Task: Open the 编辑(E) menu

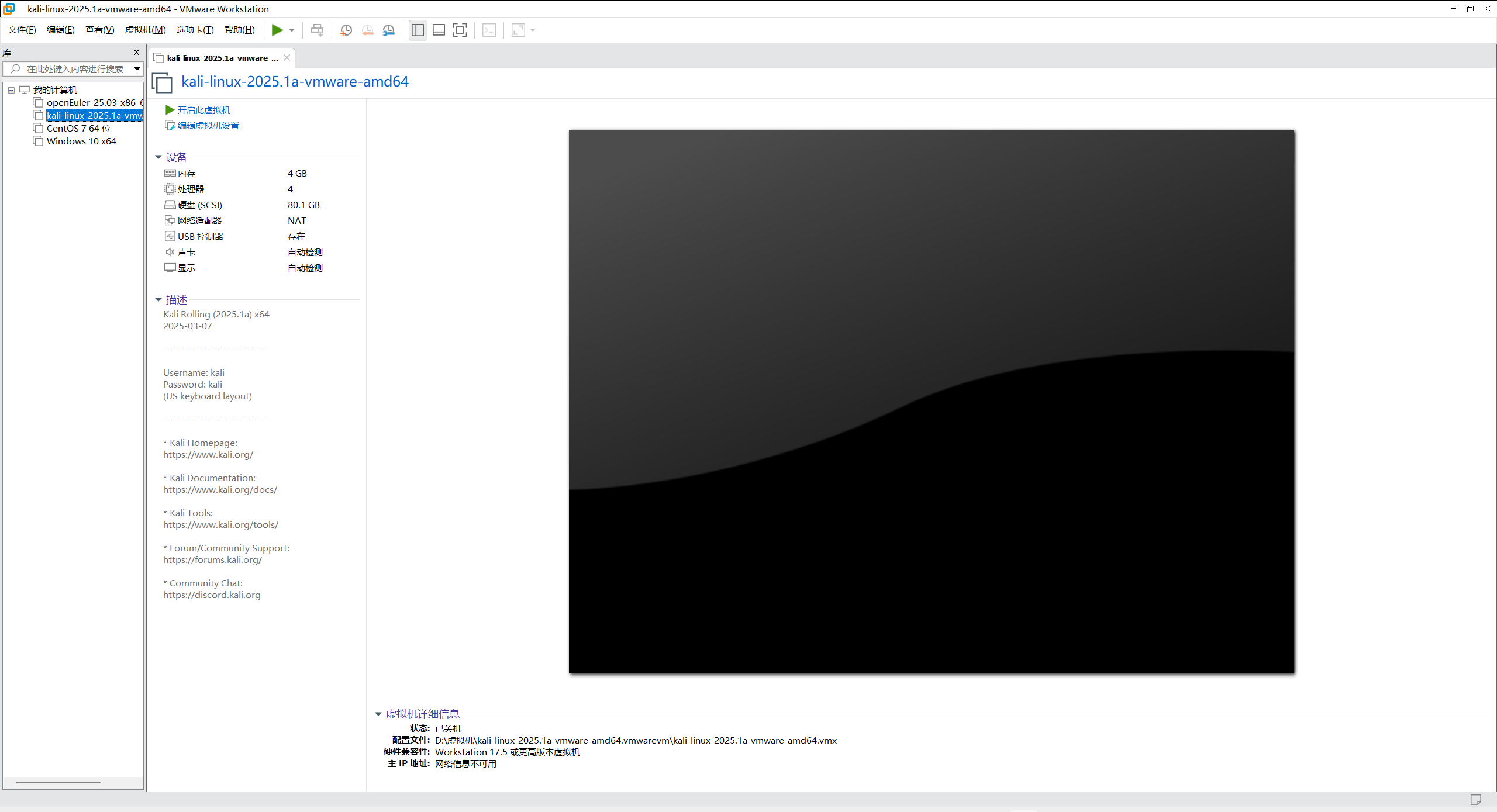Action: point(60,30)
